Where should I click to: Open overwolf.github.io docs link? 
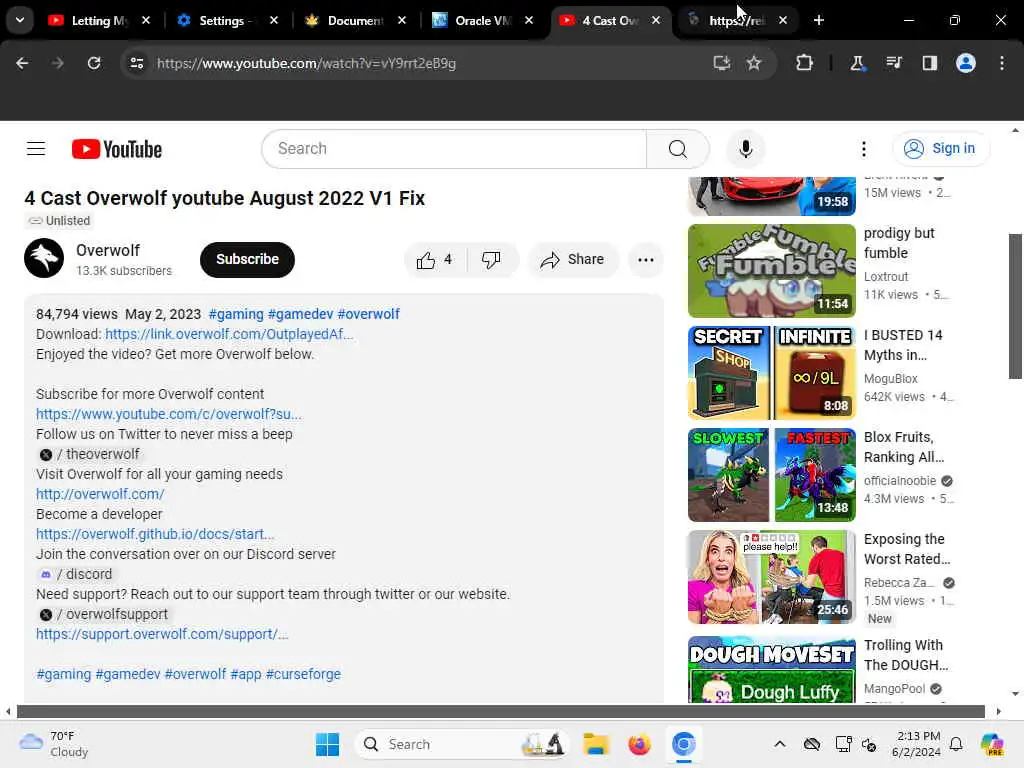point(155,534)
